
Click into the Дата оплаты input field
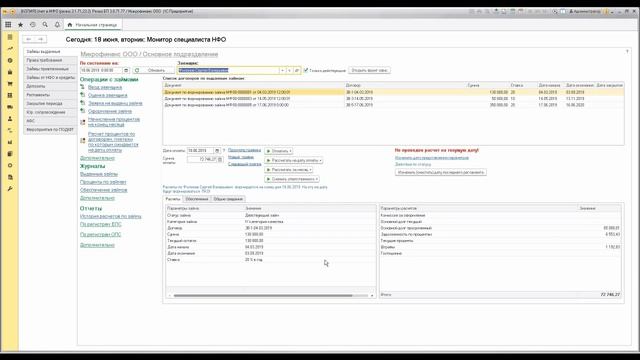click(200, 151)
